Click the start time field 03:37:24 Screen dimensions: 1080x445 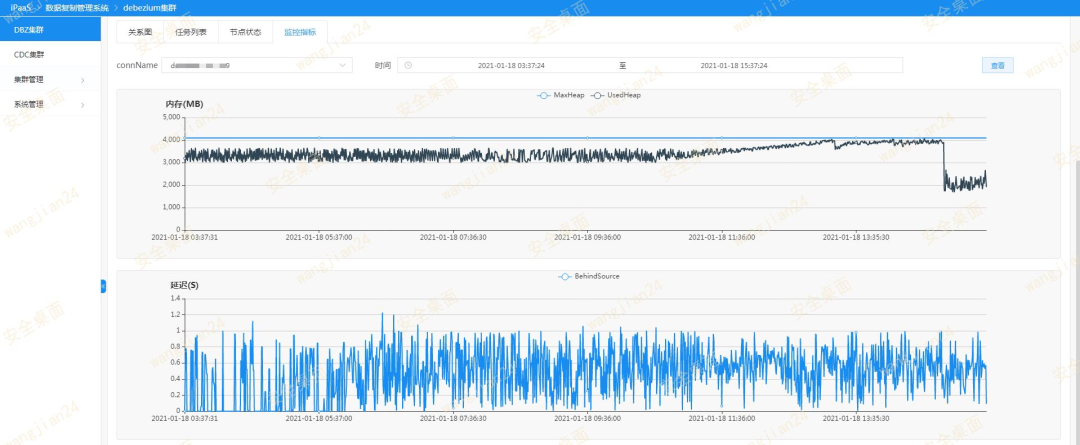pyautogui.click(x=511, y=65)
